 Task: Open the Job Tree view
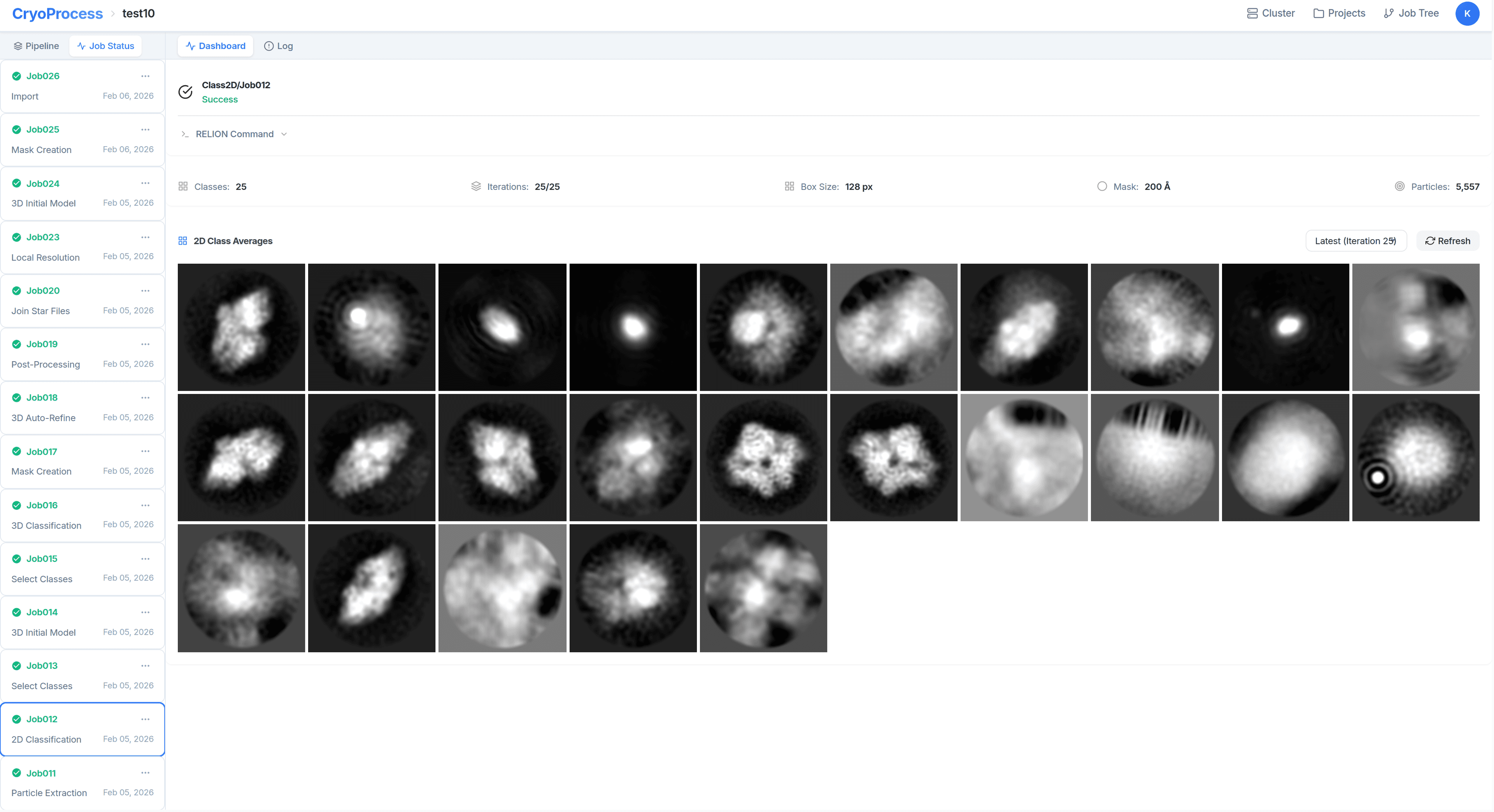[x=1411, y=13]
